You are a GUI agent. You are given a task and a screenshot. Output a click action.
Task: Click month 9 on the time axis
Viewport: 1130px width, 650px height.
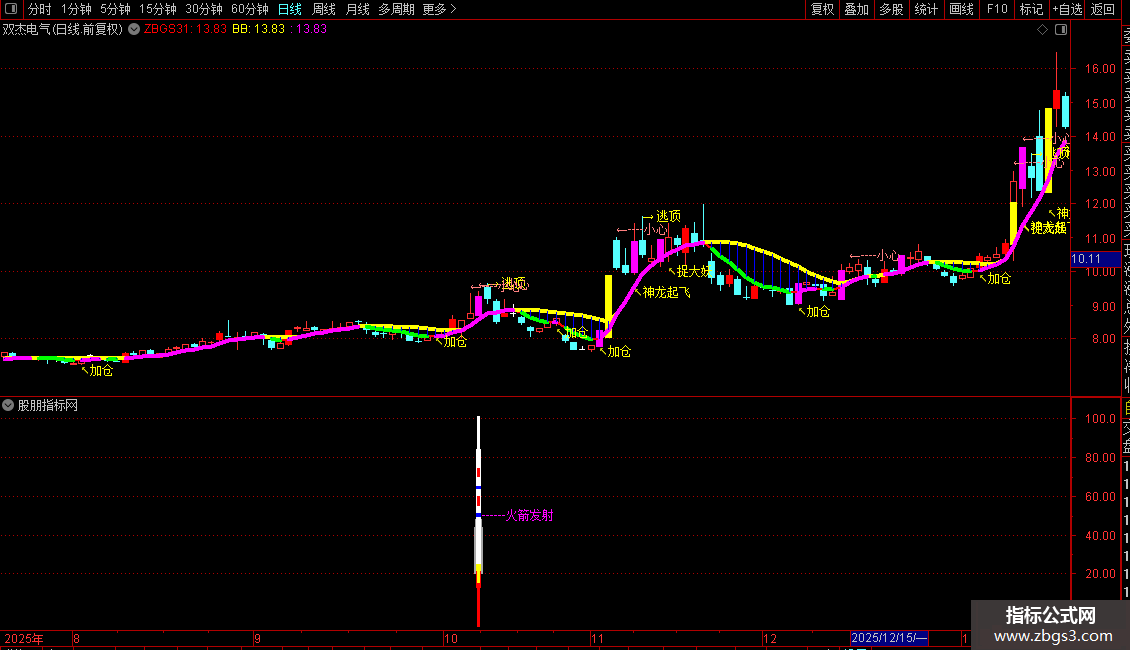(257, 638)
